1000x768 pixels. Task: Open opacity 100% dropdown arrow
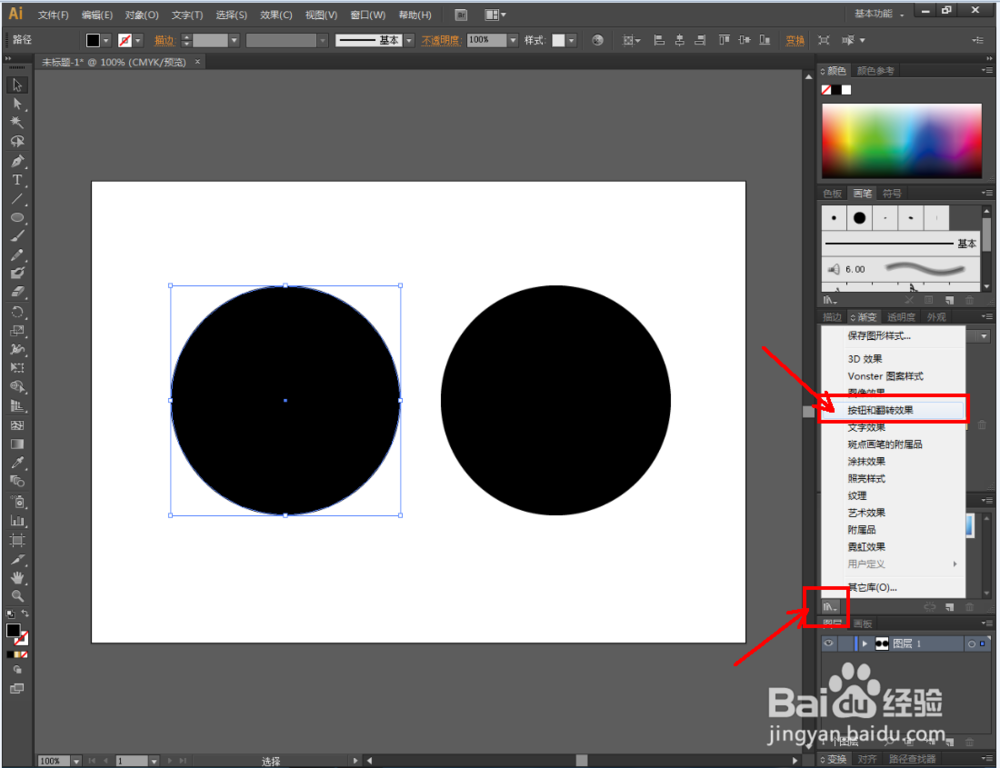(x=513, y=40)
